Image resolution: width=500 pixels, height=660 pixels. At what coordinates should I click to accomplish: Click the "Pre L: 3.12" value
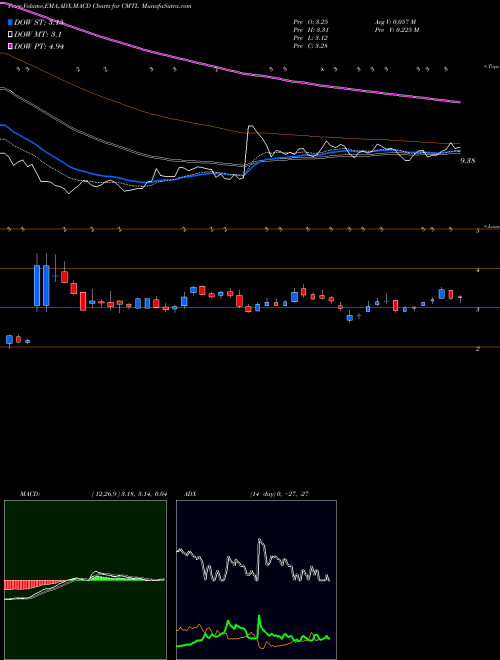[311, 38]
